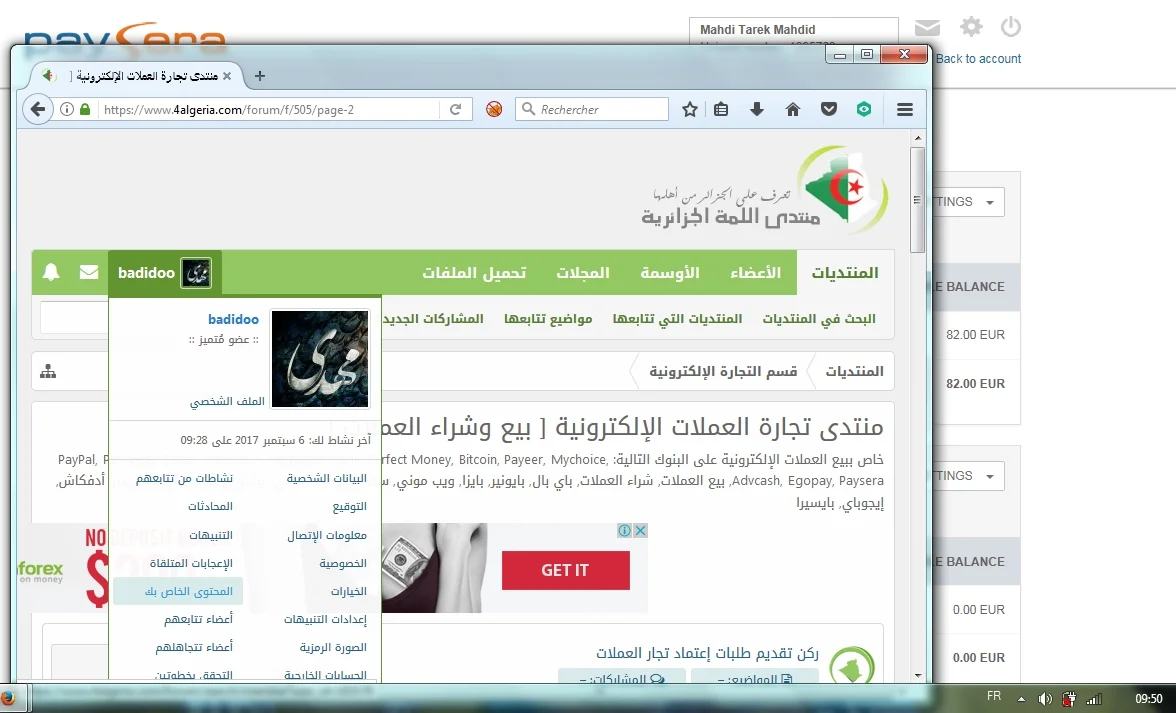Open the Firefox downloads arrow
This screenshot has width=1176, height=713.
(x=757, y=110)
